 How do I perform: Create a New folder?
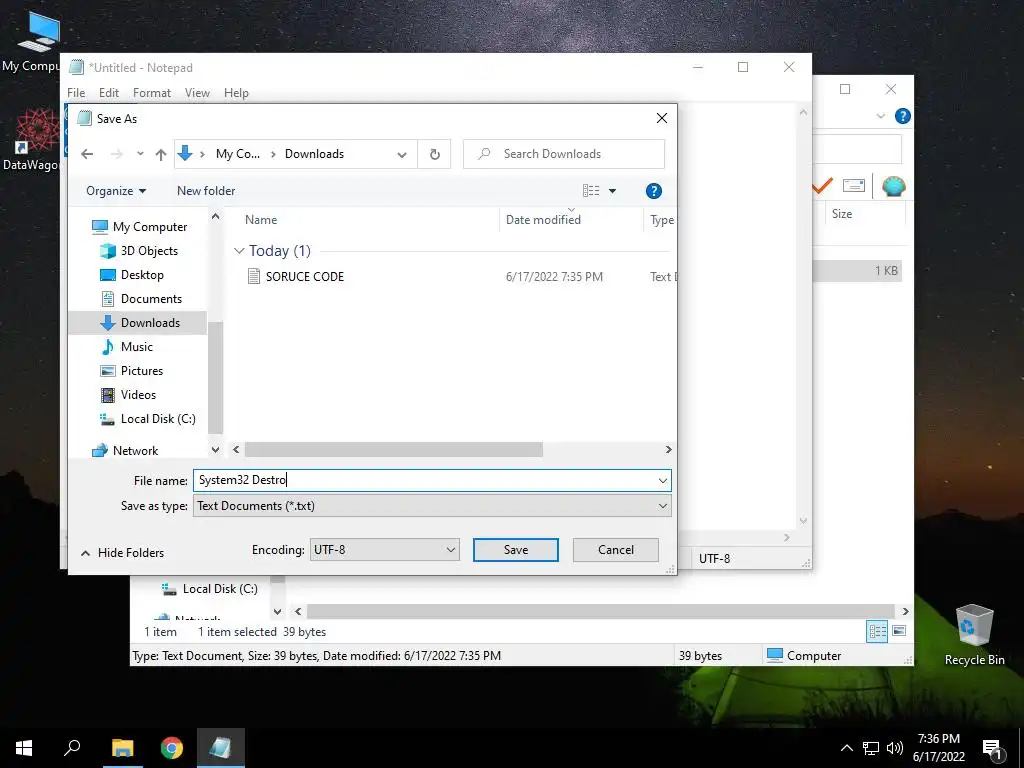click(206, 191)
